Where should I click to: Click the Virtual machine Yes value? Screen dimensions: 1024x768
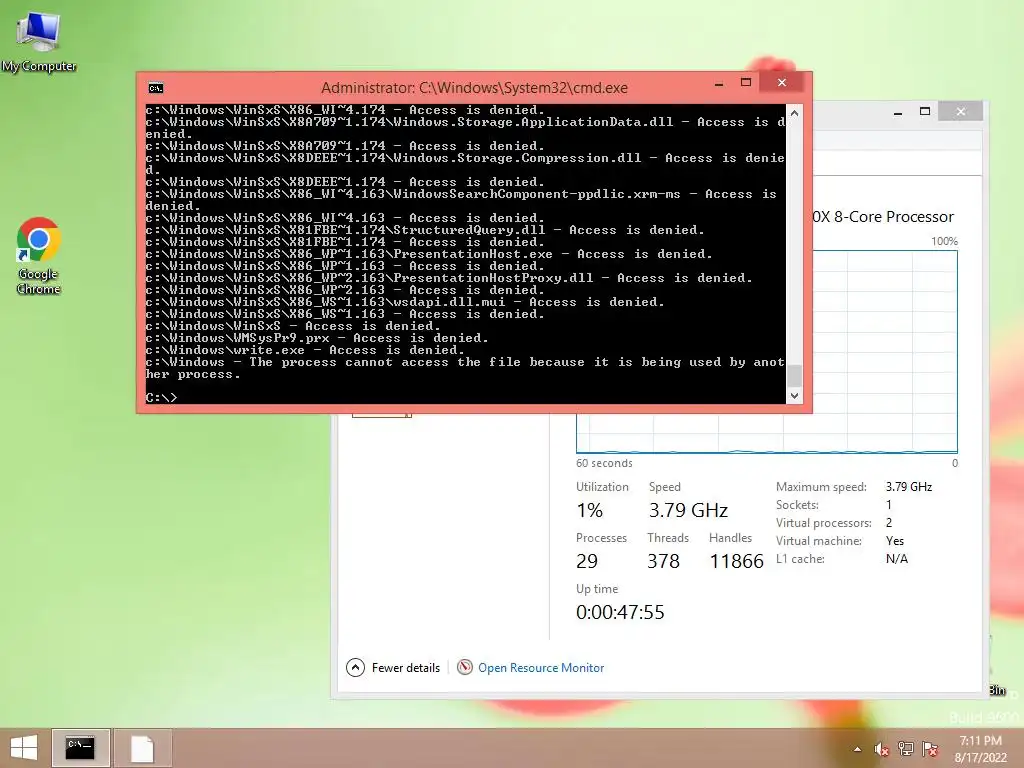tap(895, 541)
